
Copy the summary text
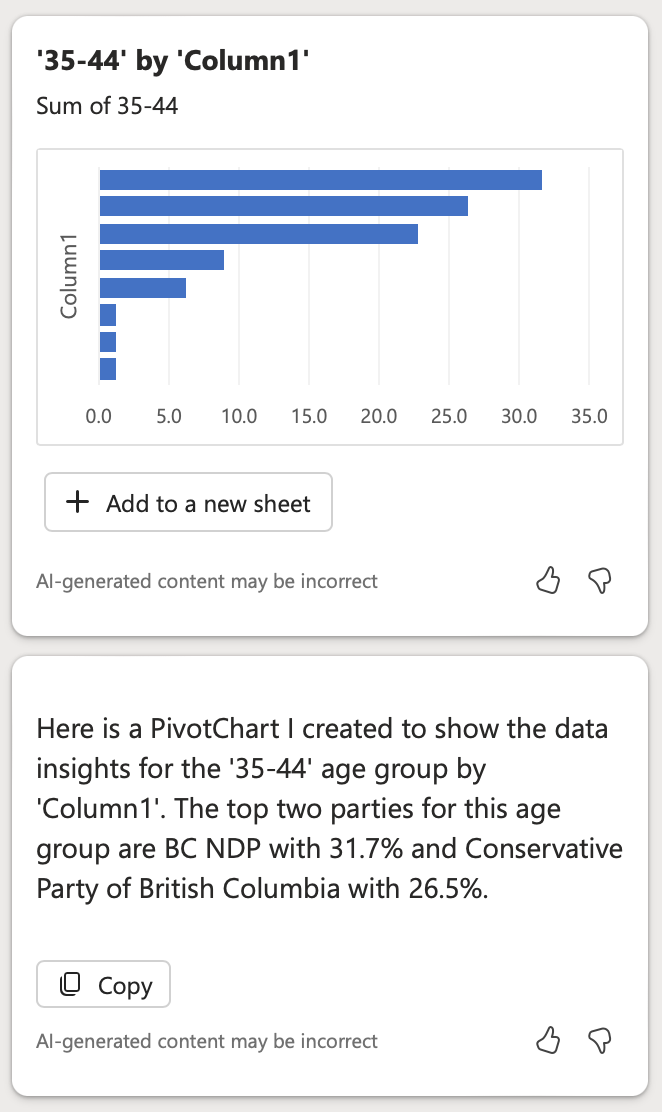(x=104, y=984)
